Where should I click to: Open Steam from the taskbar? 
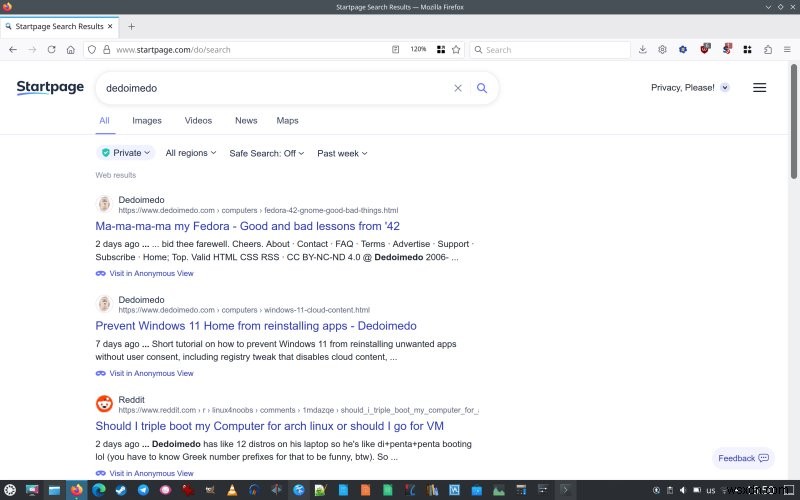(x=121, y=490)
